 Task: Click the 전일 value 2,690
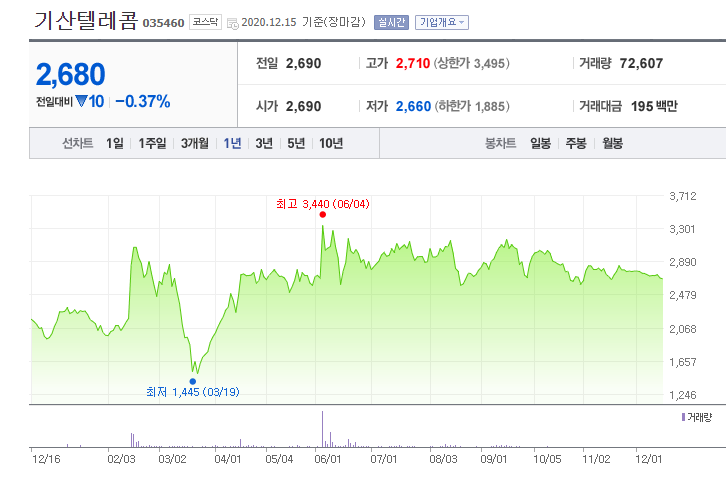pyautogui.click(x=303, y=63)
